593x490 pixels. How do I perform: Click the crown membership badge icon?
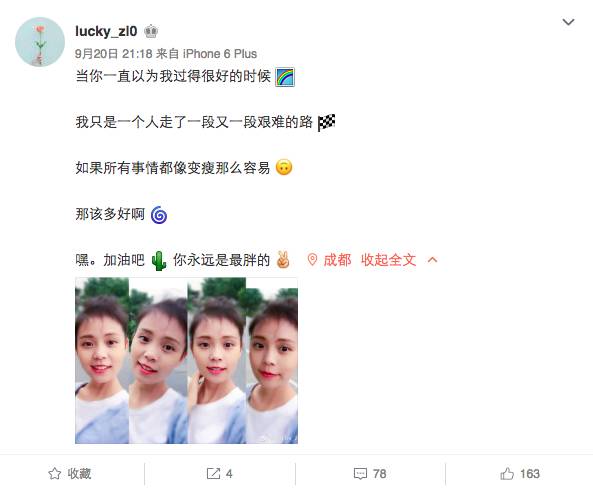[x=151, y=31]
